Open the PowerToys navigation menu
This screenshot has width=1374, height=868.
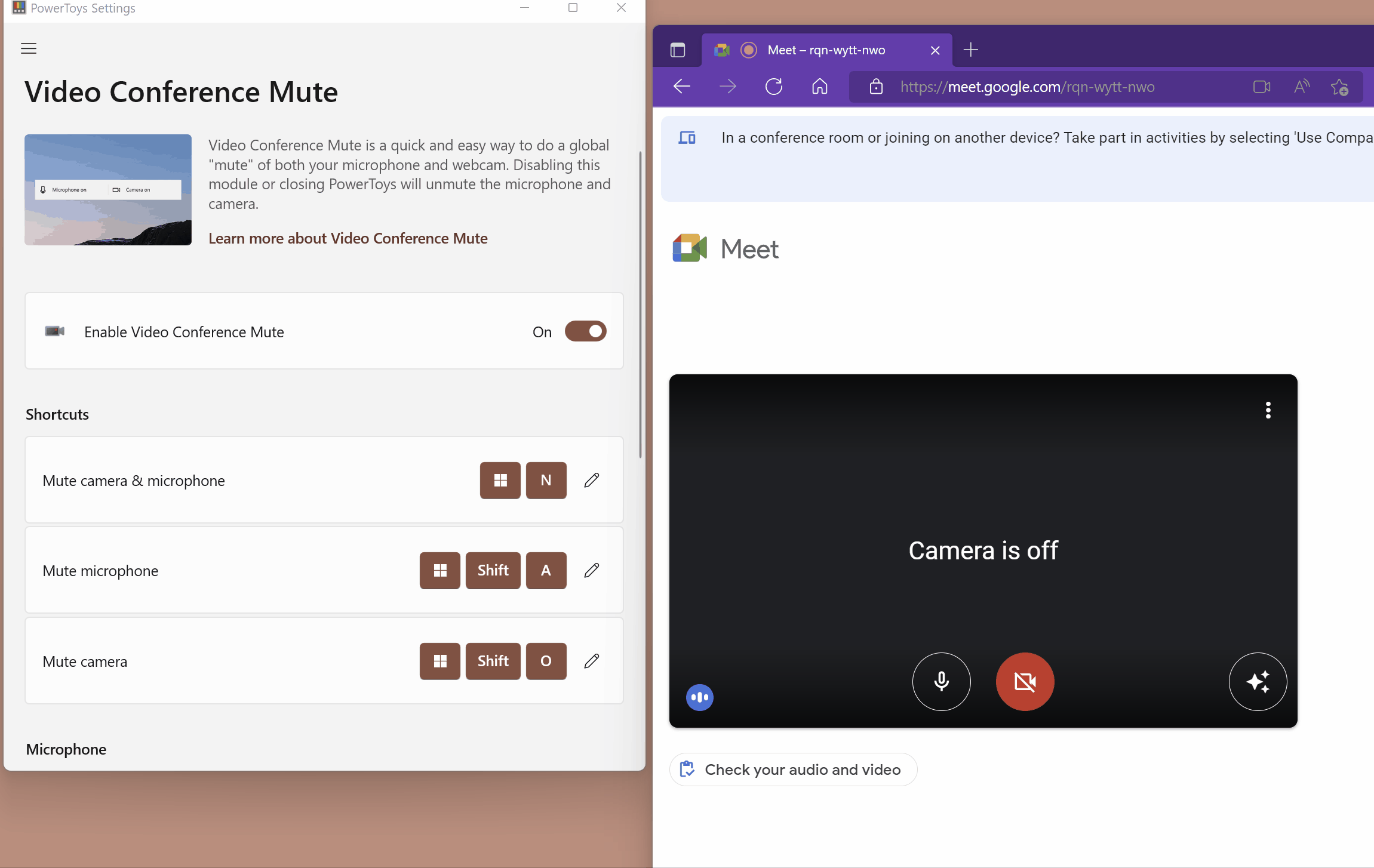(28, 48)
